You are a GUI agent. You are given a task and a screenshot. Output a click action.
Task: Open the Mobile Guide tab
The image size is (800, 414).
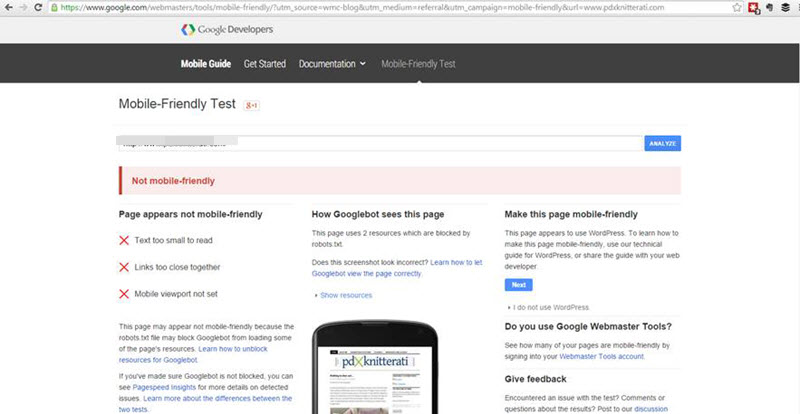(x=205, y=64)
